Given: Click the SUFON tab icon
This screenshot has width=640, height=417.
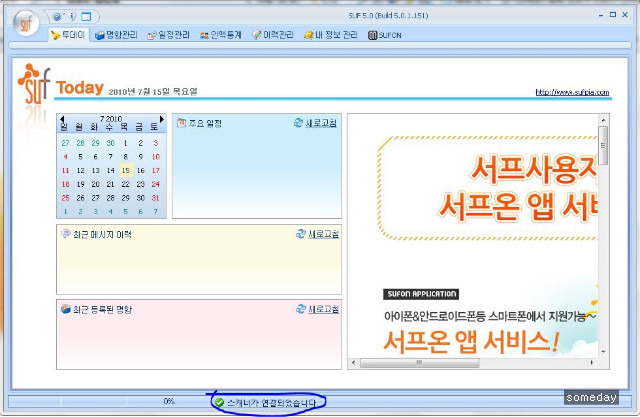Looking at the screenshot, I should click(x=372, y=35).
